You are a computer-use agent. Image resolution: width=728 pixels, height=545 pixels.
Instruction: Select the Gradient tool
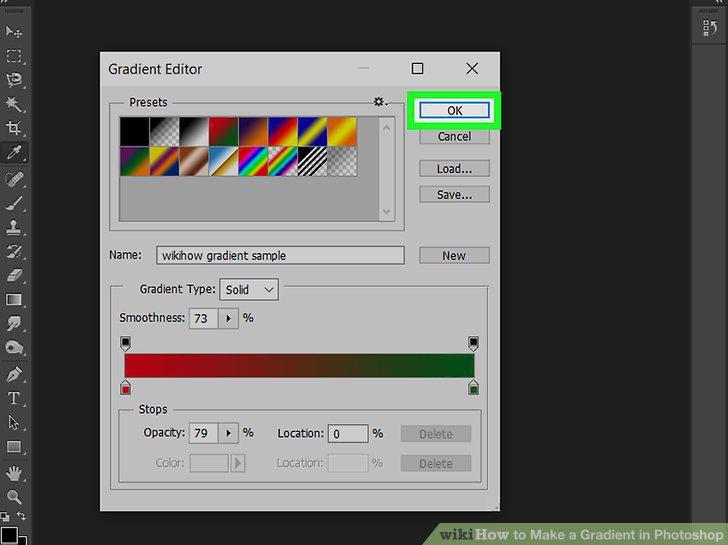(x=13, y=300)
